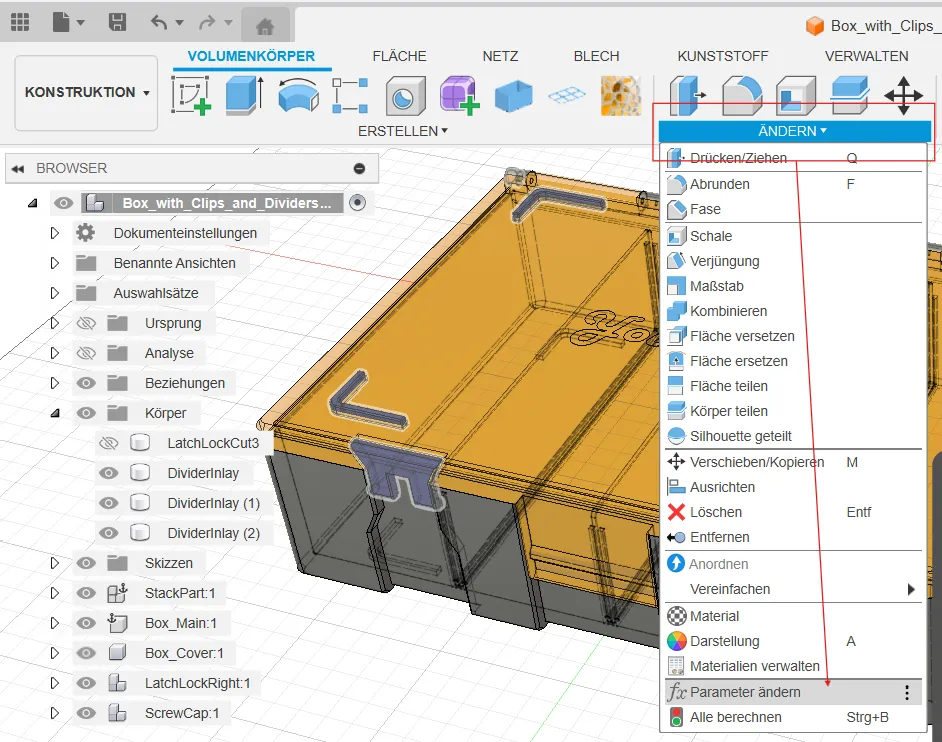This screenshot has width=942, height=742.
Task: Toggle visibility of root Box_with_Clips component
Action: coord(63,203)
